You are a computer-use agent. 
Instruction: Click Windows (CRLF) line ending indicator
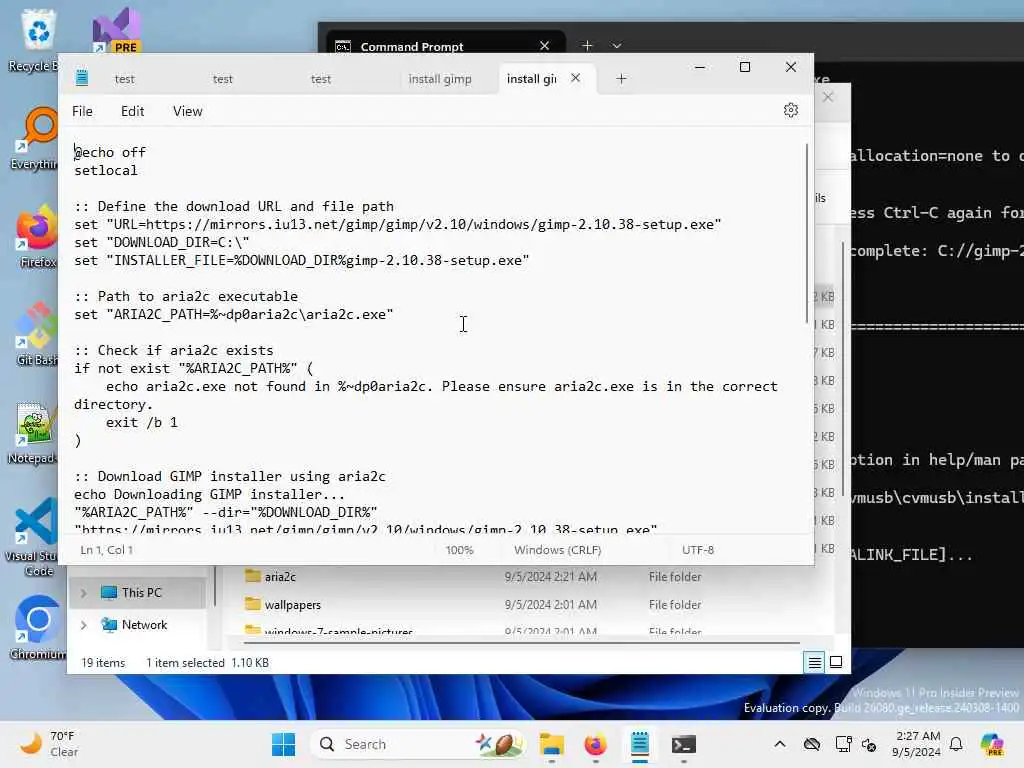(x=557, y=550)
